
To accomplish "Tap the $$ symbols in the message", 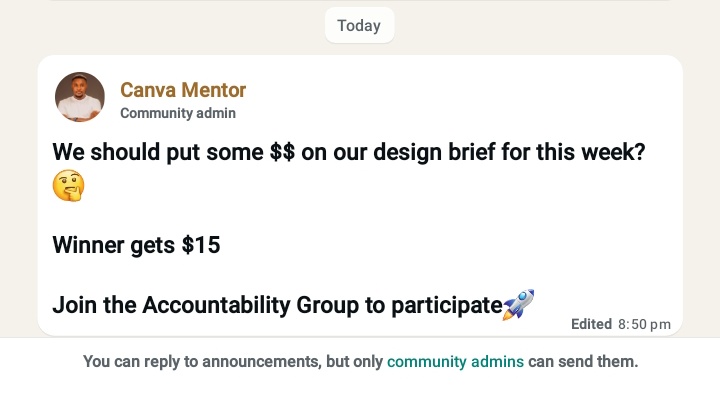I will (x=282, y=153).
